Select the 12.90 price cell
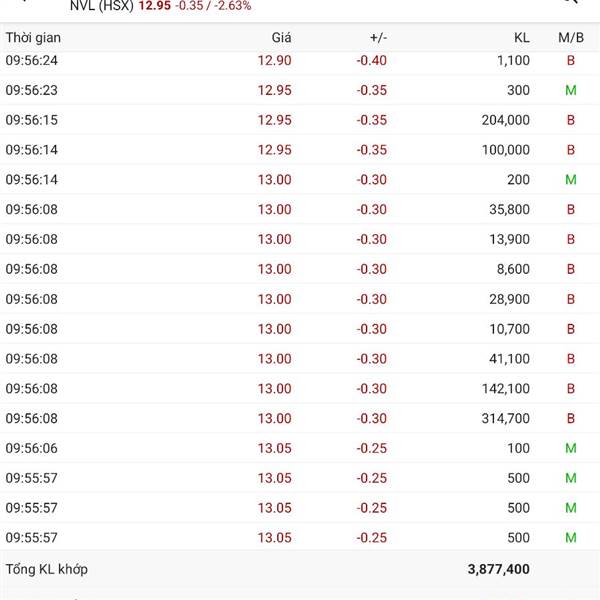600x600 pixels. point(274,60)
